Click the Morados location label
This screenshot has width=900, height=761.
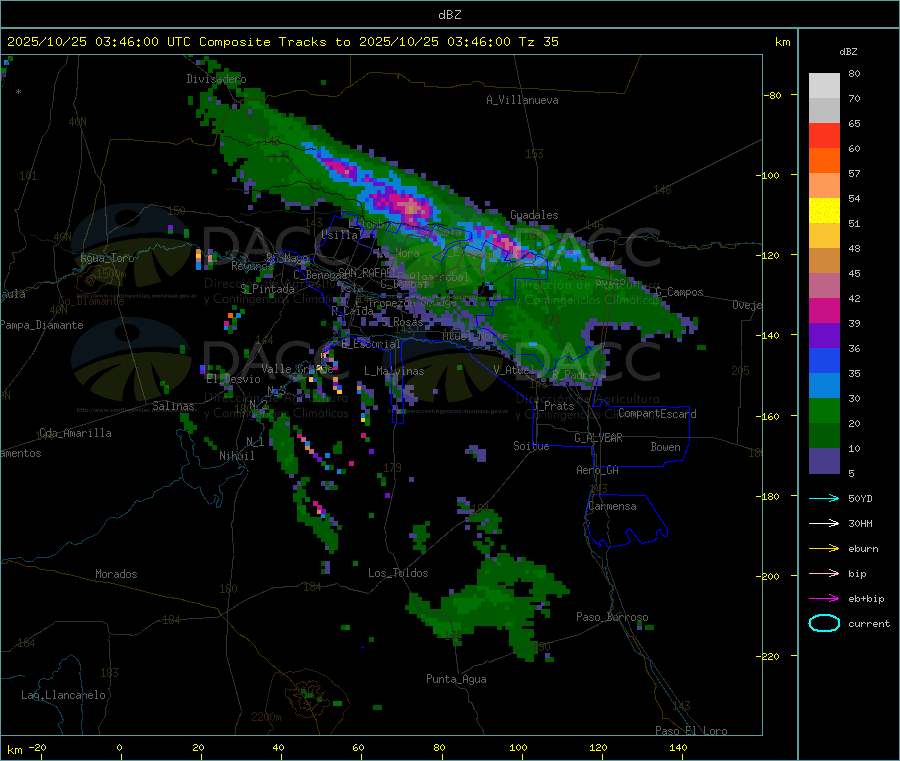(x=116, y=574)
